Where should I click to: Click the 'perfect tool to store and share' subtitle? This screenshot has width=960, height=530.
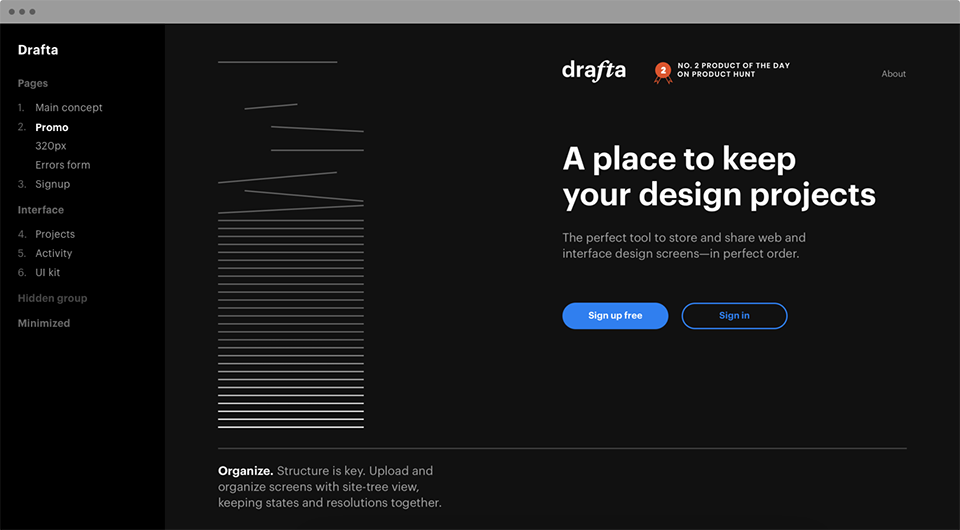click(684, 245)
